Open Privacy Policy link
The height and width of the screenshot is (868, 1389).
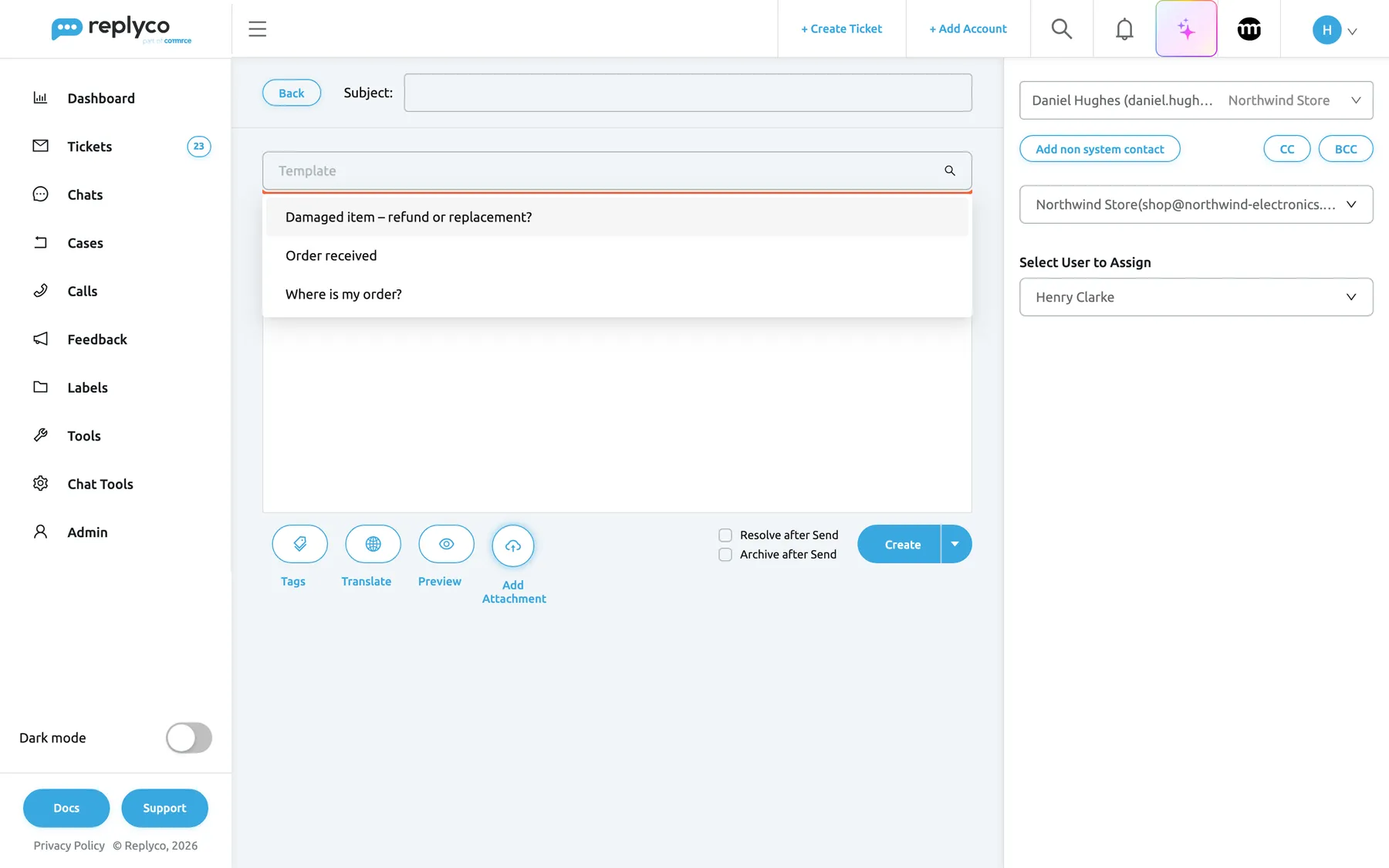click(69, 846)
